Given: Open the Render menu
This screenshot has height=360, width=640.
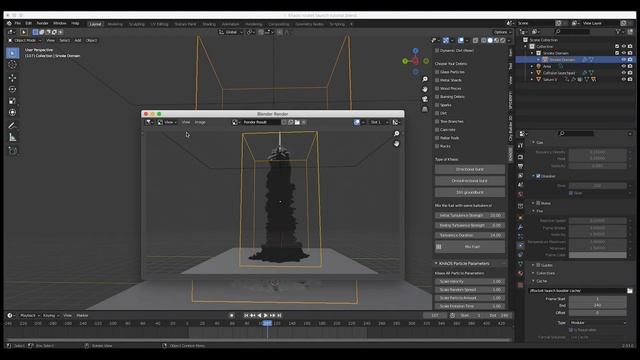Looking at the screenshot, I should (x=42, y=23).
